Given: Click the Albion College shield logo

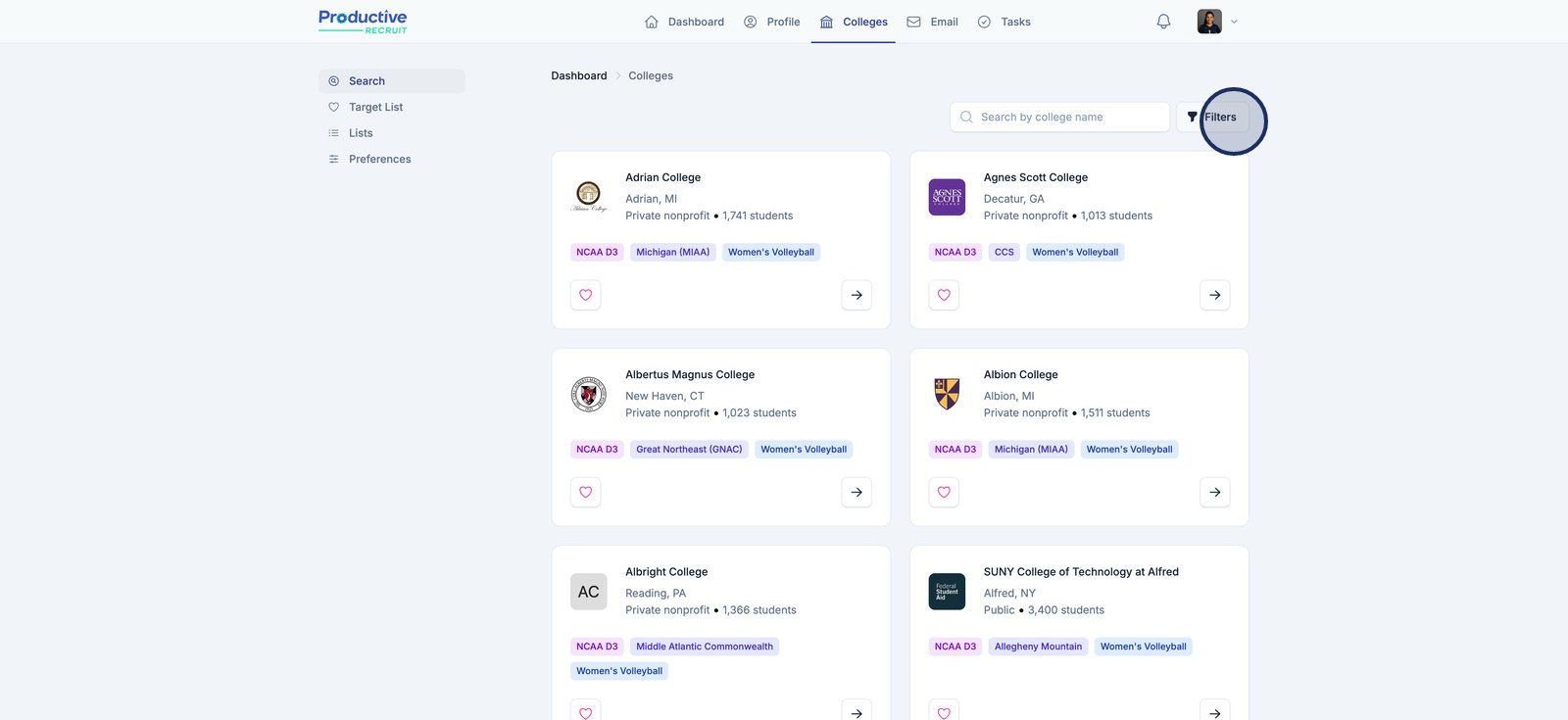Looking at the screenshot, I should [947, 394].
